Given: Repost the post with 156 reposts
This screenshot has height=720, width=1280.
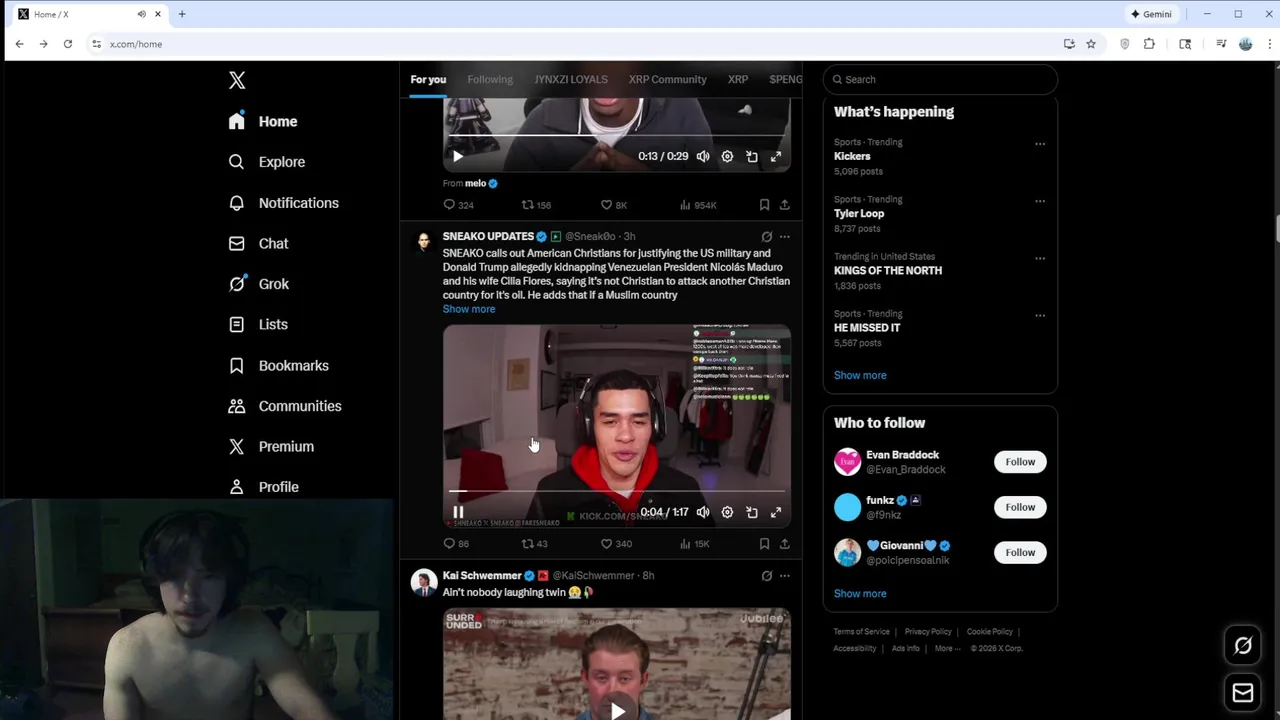Looking at the screenshot, I should coord(536,205).
